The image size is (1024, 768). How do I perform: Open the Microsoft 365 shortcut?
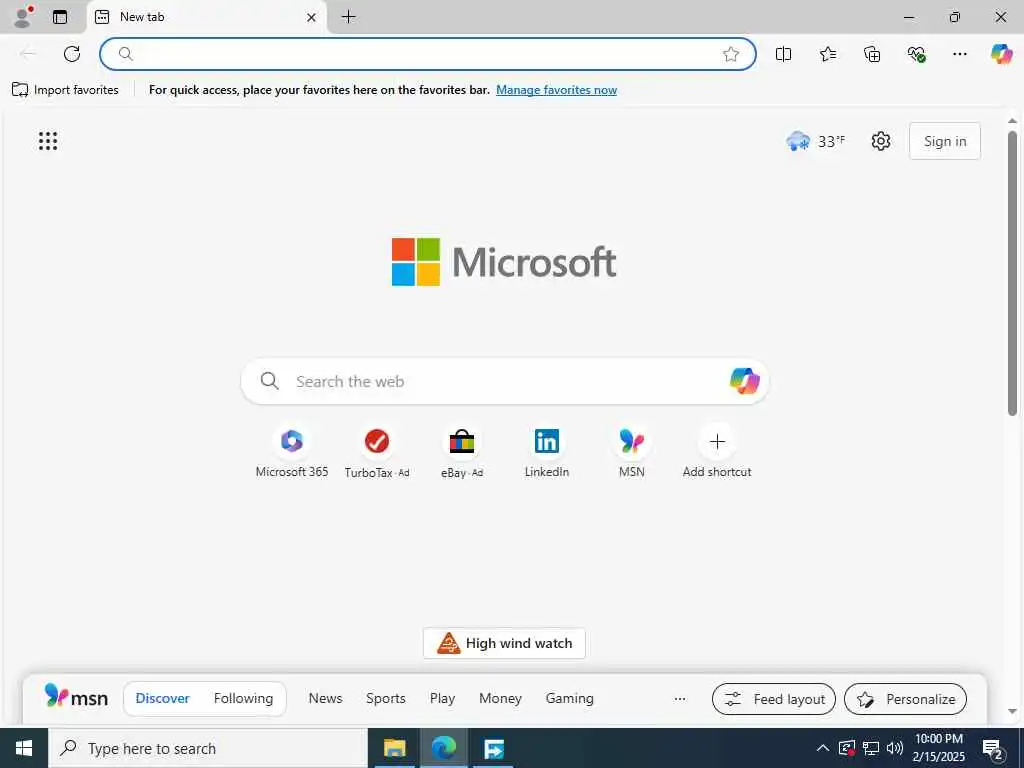click(x=292, y=451)
